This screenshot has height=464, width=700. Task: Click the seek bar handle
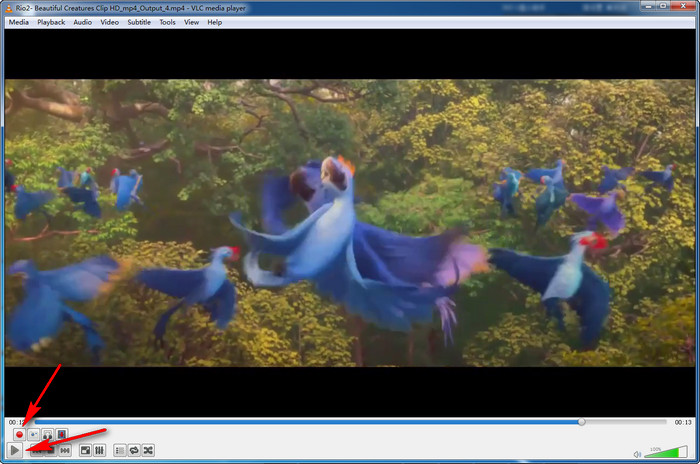coord(581,422)
